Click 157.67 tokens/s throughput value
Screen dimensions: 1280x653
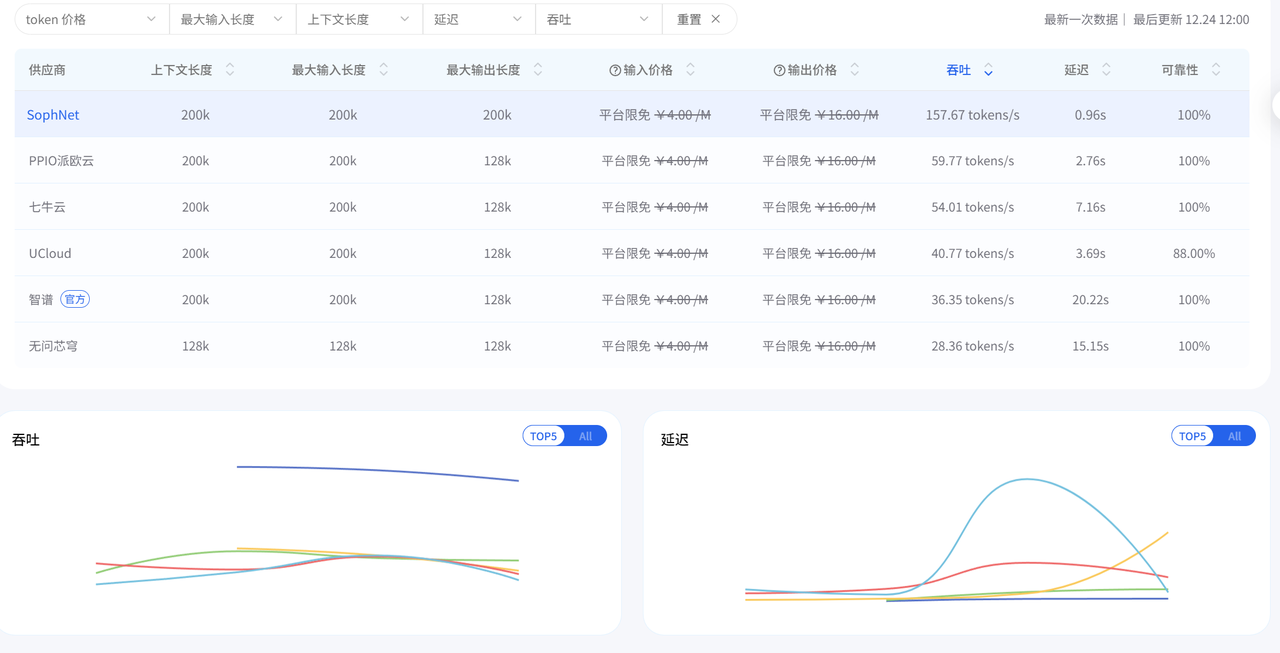973,115
